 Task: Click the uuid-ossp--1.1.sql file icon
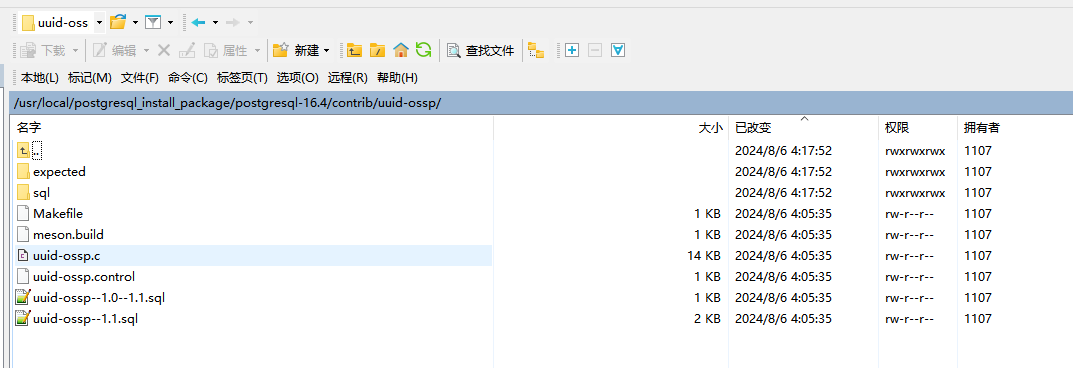click(x=23, y=319)
